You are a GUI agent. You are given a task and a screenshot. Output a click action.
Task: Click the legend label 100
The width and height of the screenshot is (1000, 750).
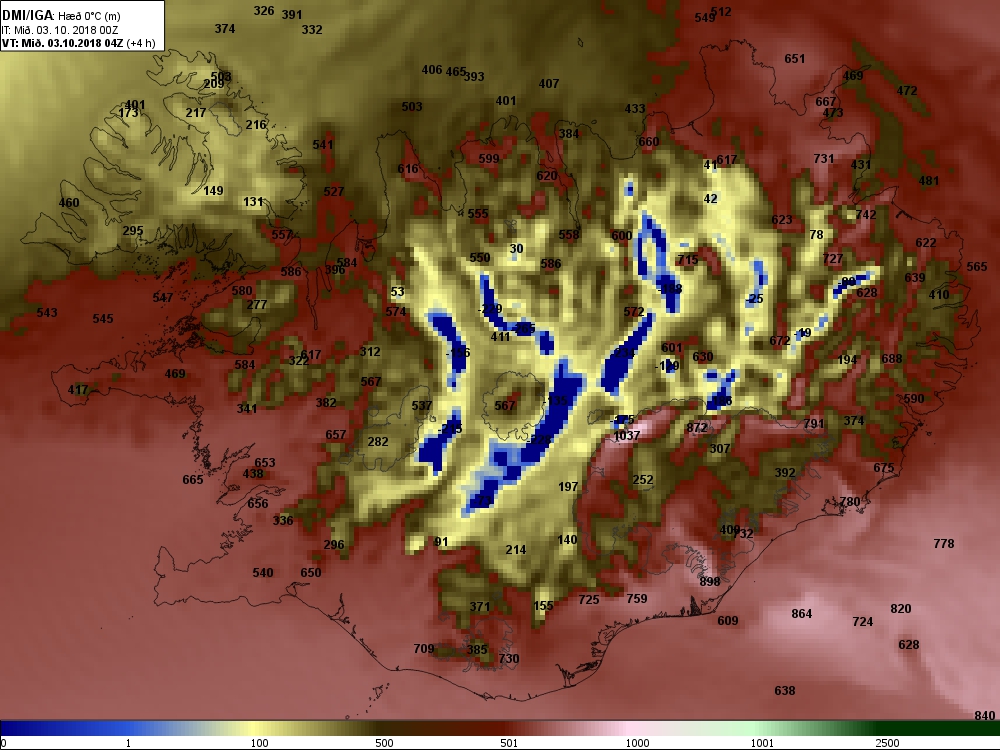click(x=260, y=743)
